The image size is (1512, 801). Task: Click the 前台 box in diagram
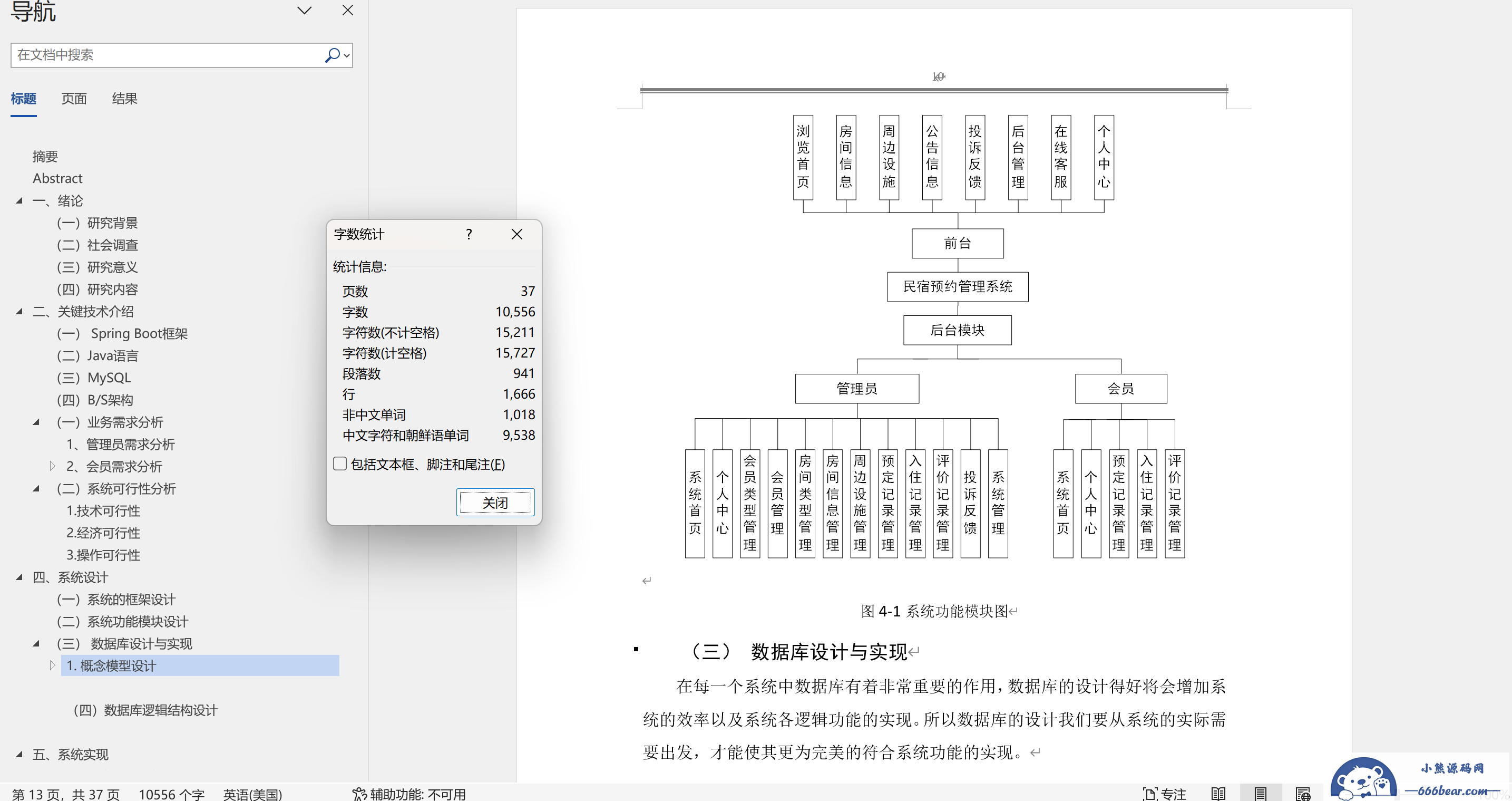(958, 243)
